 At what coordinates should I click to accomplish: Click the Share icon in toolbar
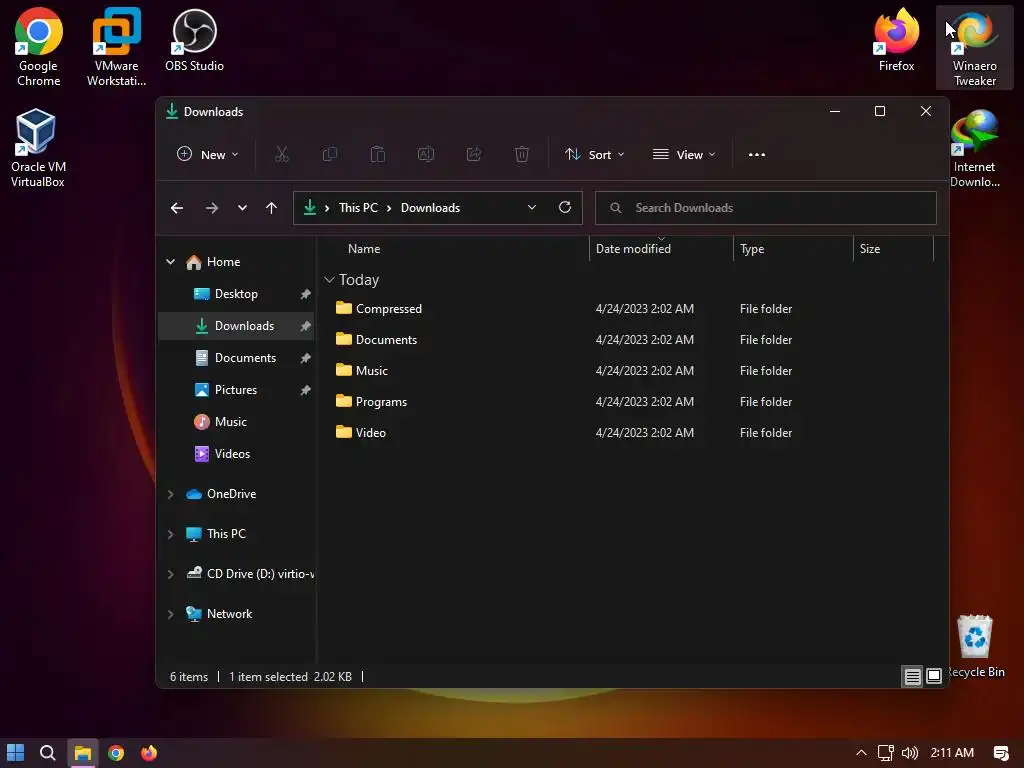point(474,154)
